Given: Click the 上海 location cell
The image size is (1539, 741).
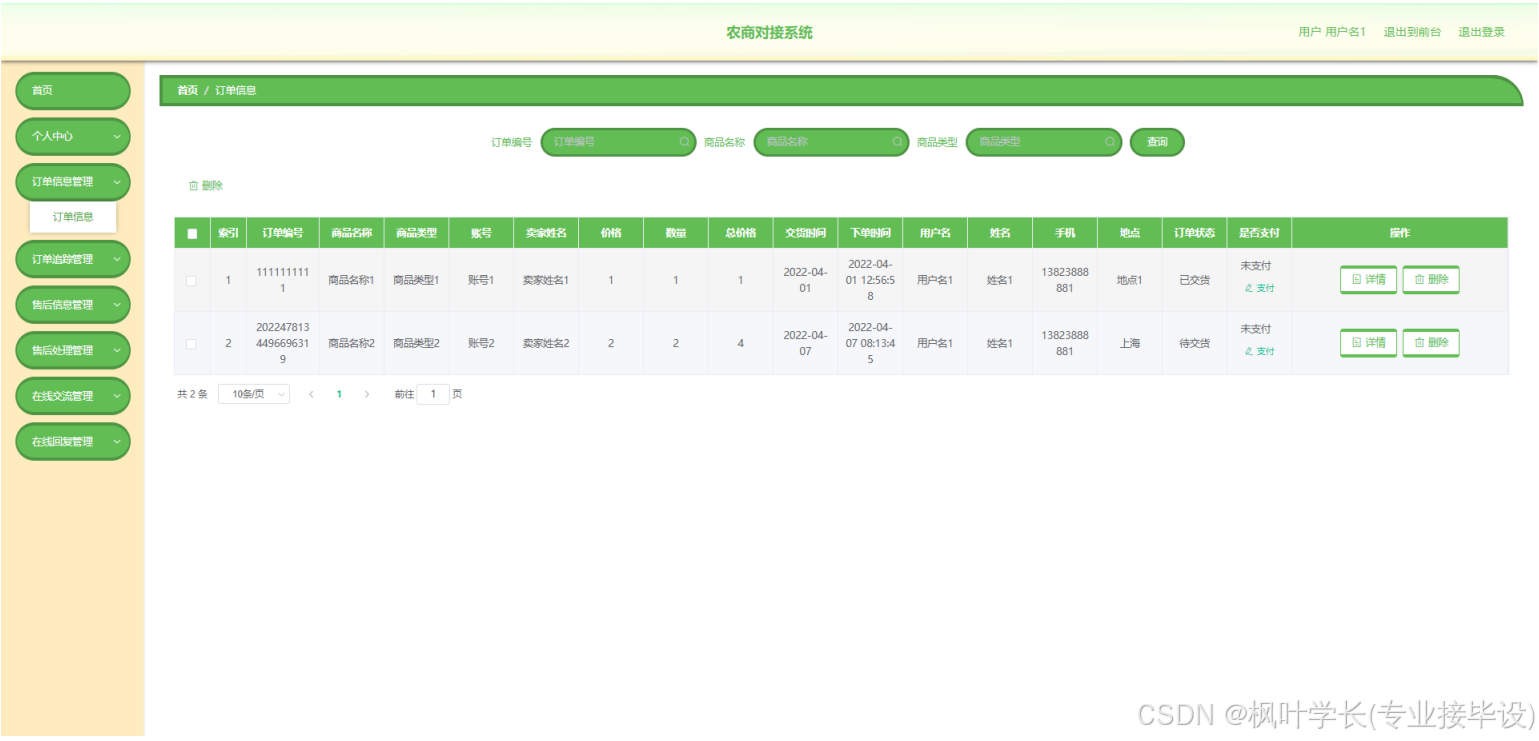Looking at the screenshot, I should click(x=1129, y=344).
